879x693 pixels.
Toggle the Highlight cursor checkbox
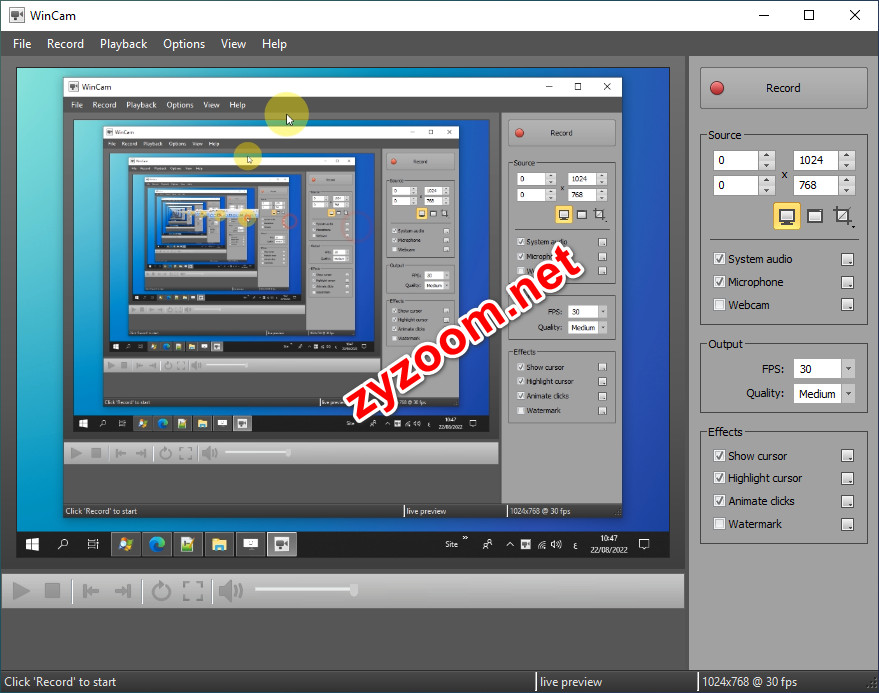[719, 478]
